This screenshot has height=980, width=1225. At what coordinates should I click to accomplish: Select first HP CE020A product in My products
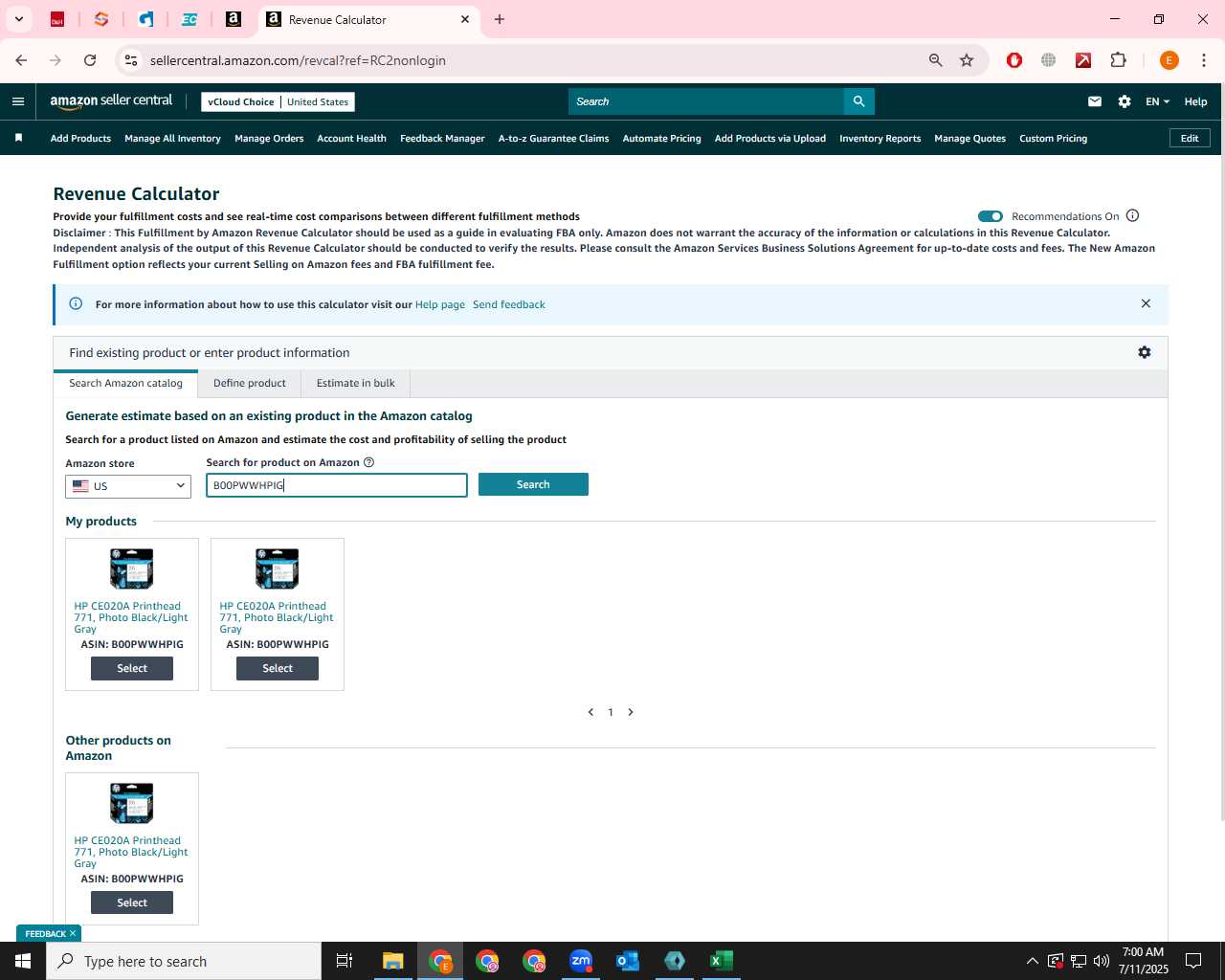pyautogui.click(x=132, y=668)
